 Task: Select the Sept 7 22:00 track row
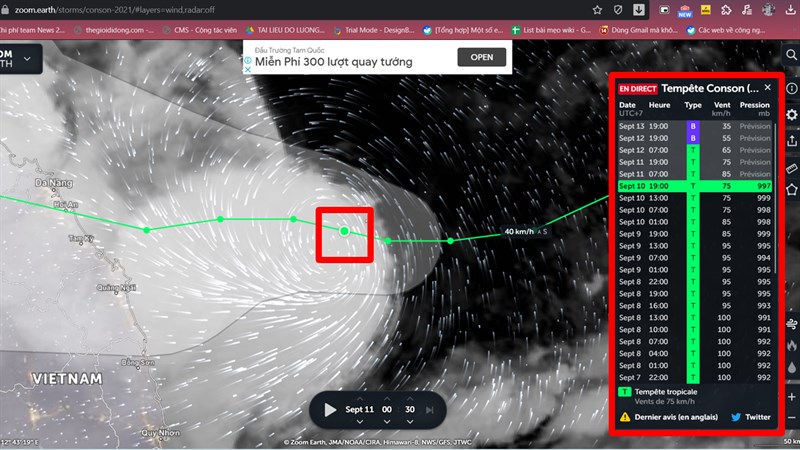pos(694,378)
